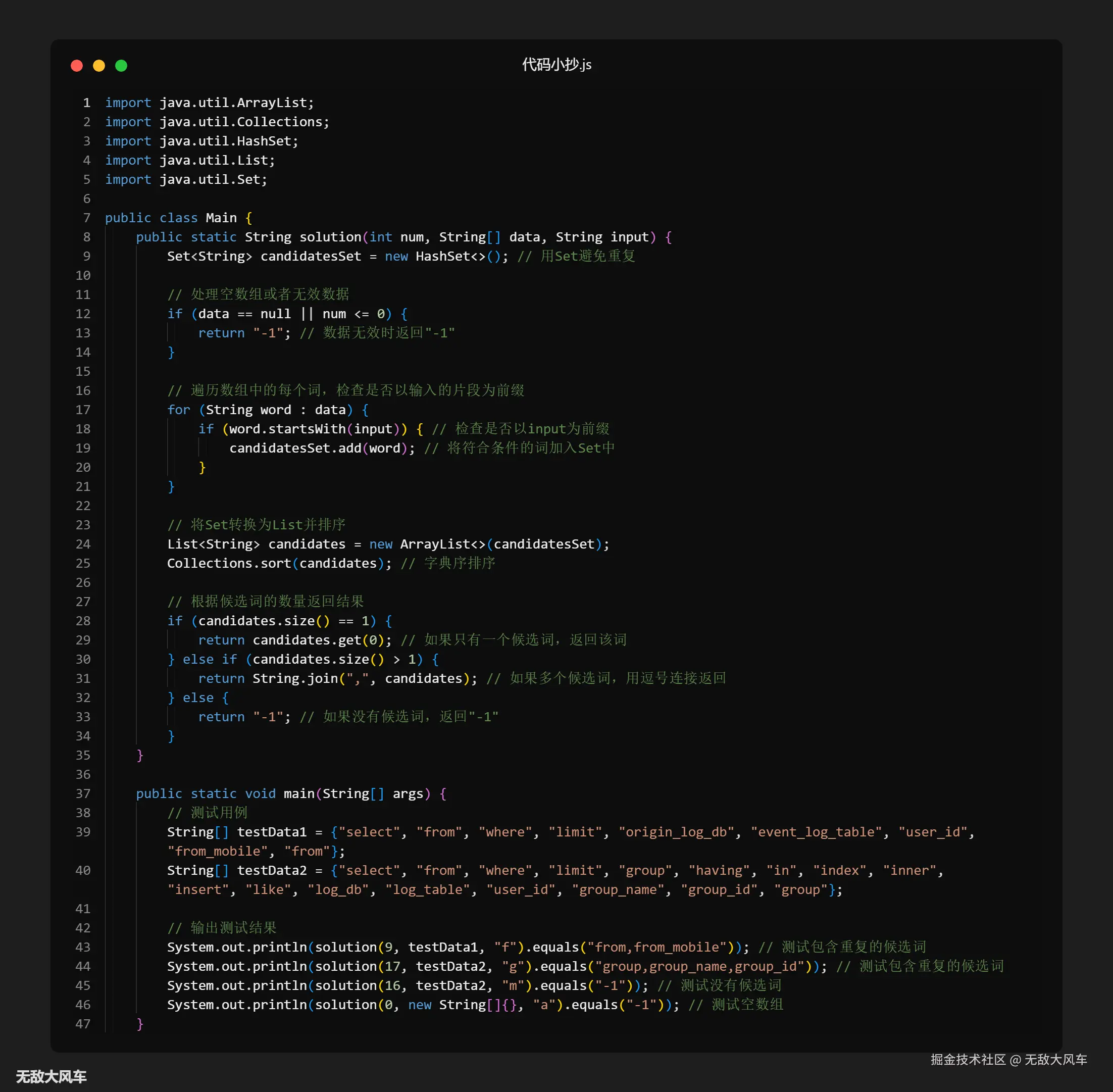Click the candidatesSet variable declaration
1113x1092 pixels.
[x=311, y=257]
